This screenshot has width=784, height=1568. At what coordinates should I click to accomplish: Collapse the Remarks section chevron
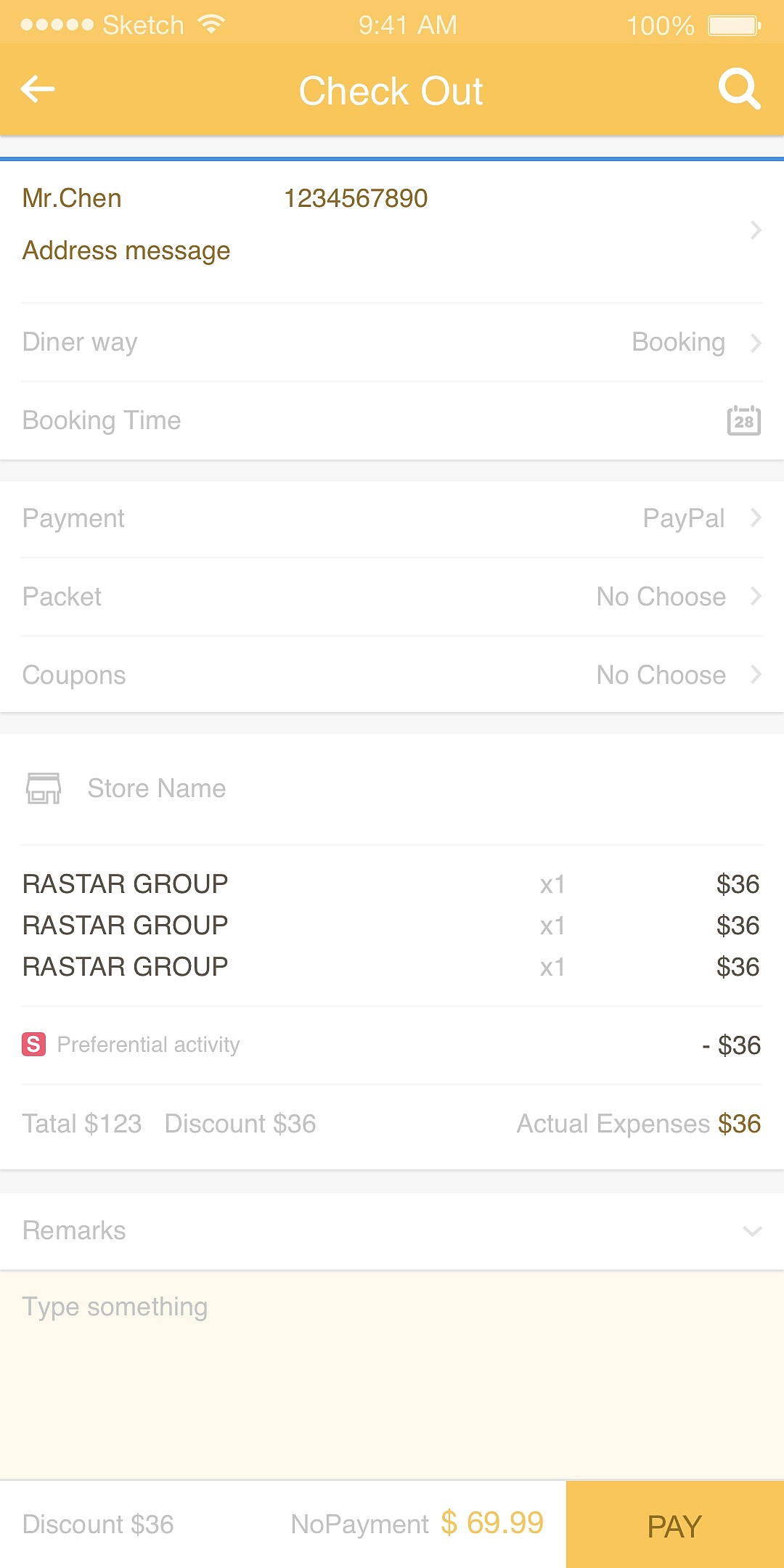pyautogui.click(x=752, y=1231)
